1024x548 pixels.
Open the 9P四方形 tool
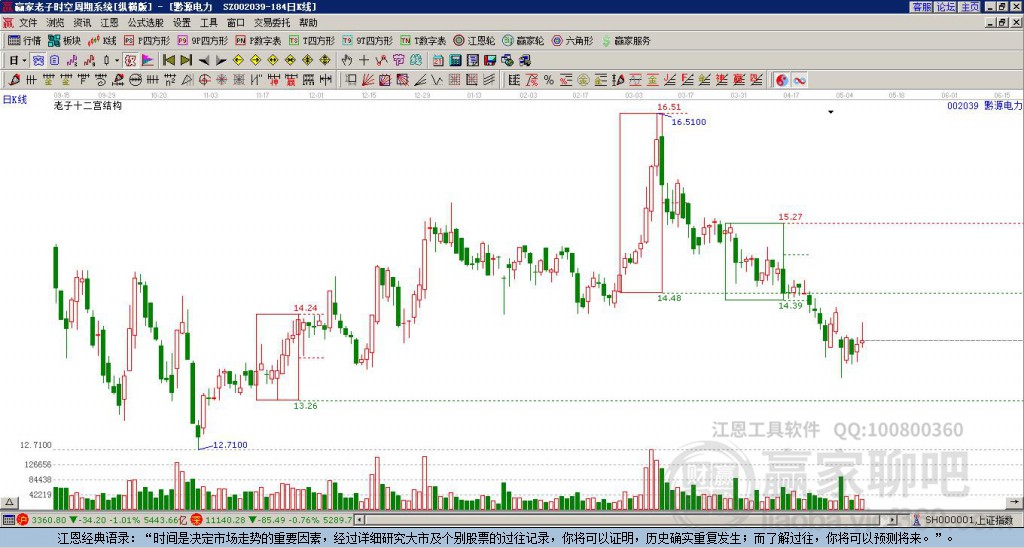[202, 40]
